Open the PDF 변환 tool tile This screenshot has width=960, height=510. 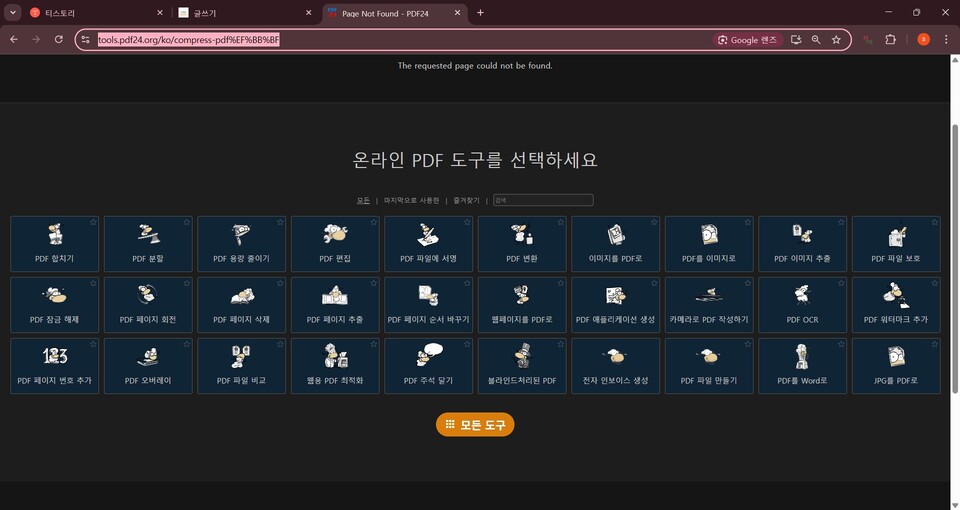pyautogui.click(x=522, y=244)
